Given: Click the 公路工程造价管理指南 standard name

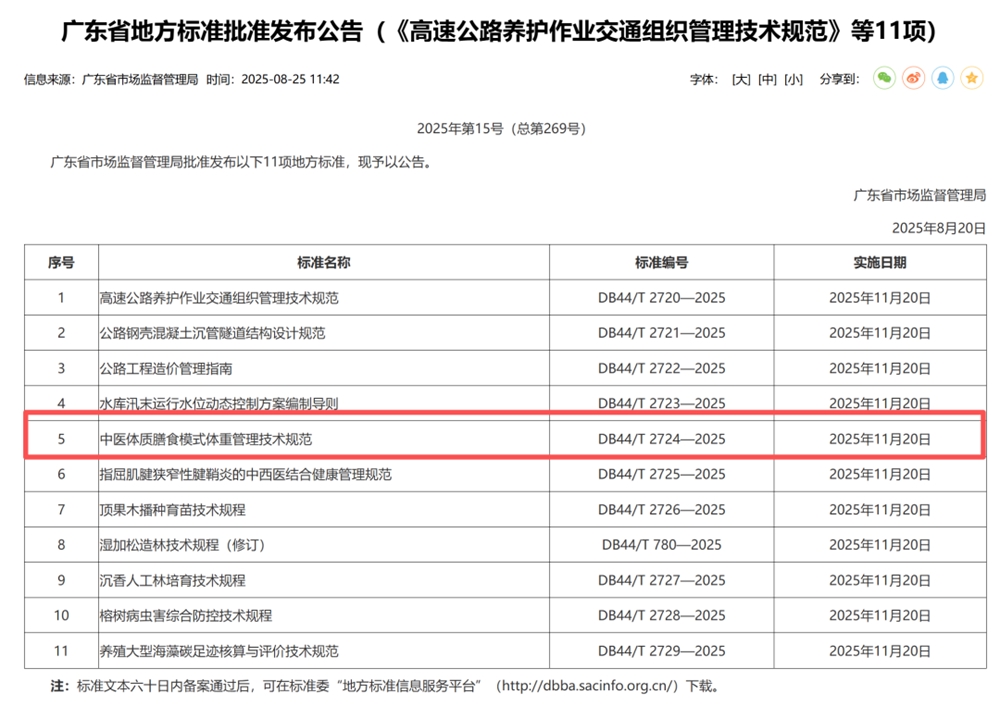Looking at the screenshot, I should (x=166, y=368).
